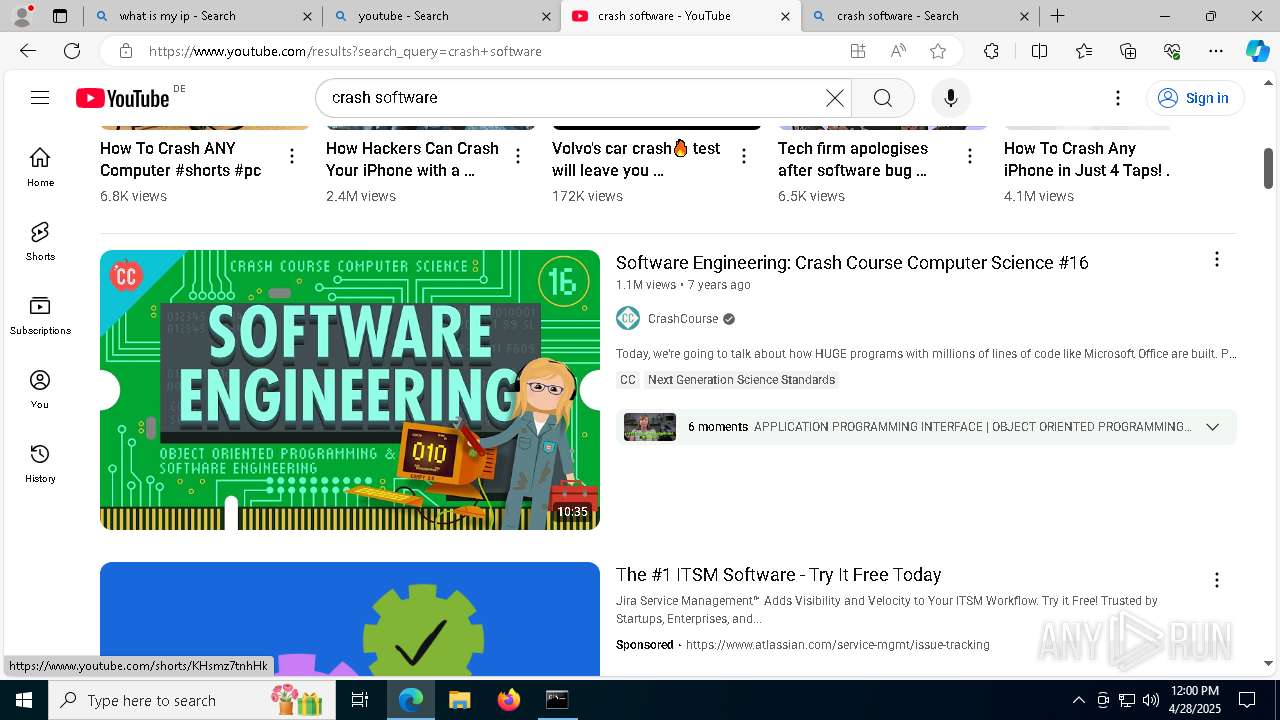The width and height of the screenshot is (1280, 720).
Task: Open options for How Hackers Can Crash short
Action: point(518,156)
